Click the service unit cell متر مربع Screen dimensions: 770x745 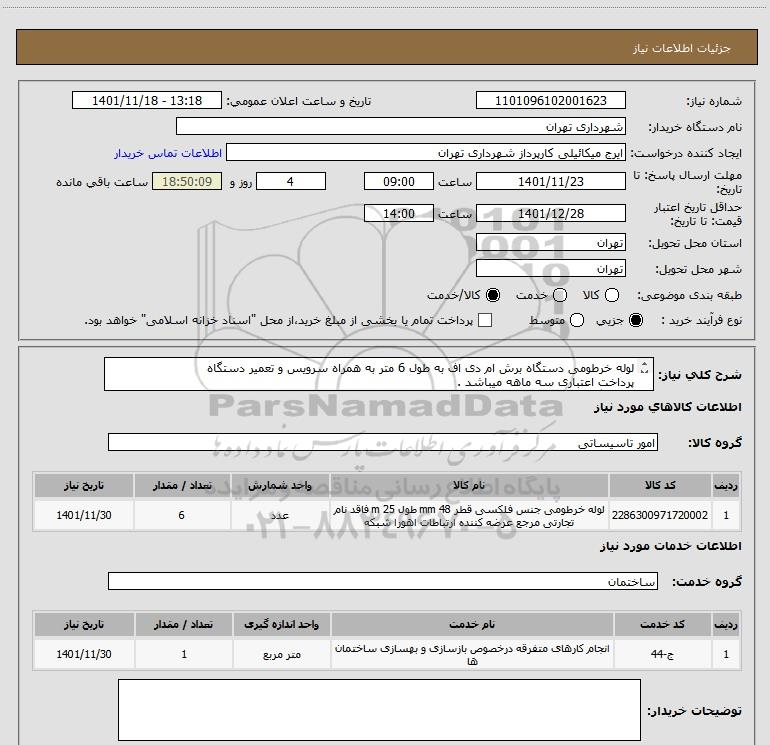[282, 654]
